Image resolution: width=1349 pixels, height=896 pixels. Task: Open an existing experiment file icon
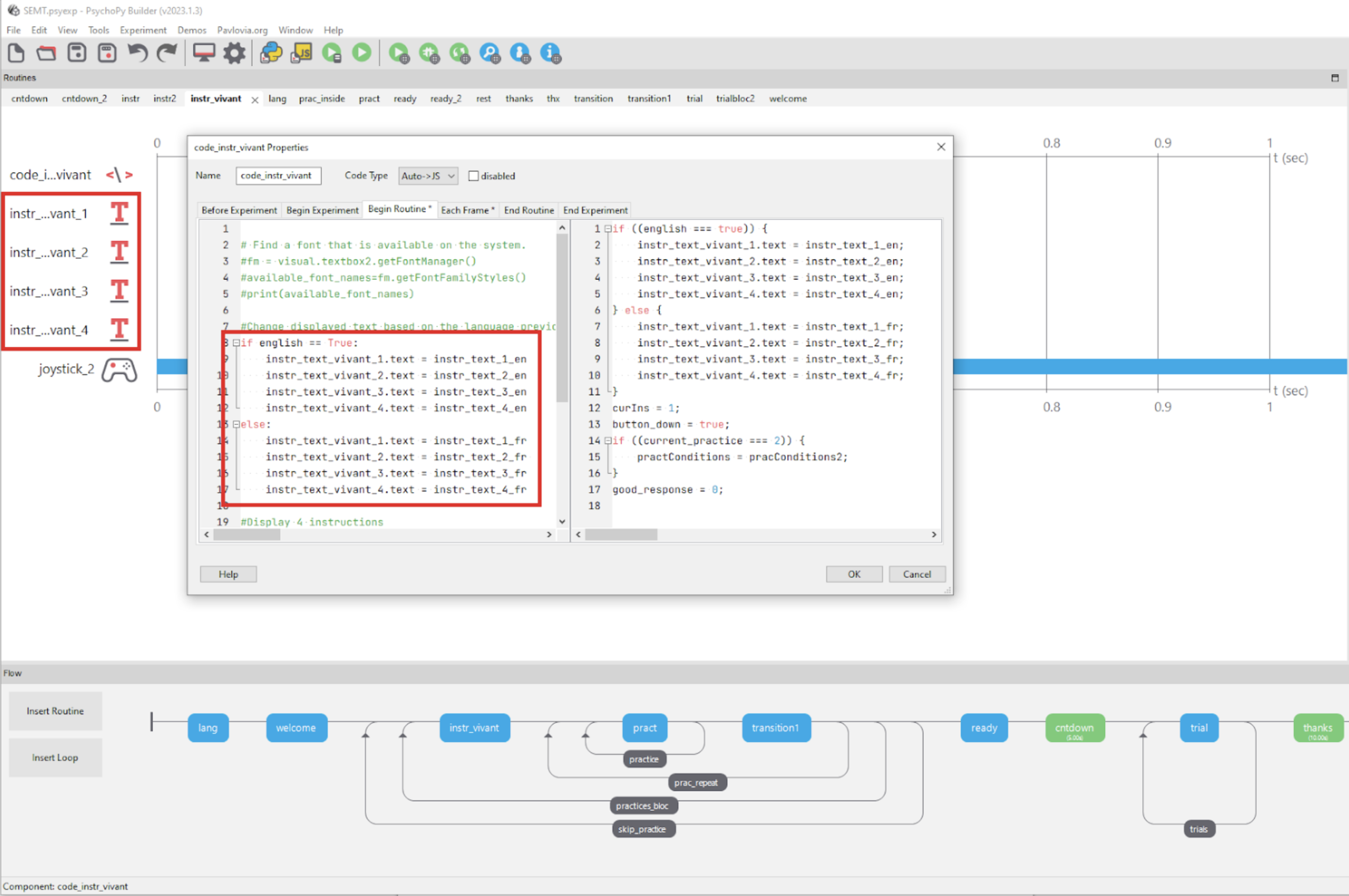(x=46, y=53)
